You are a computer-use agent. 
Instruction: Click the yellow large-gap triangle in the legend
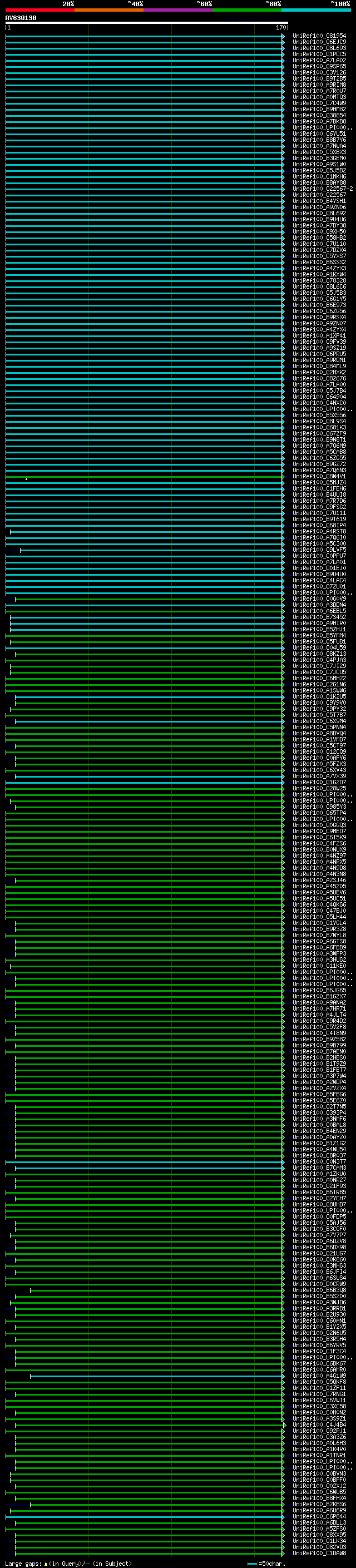46,1564
